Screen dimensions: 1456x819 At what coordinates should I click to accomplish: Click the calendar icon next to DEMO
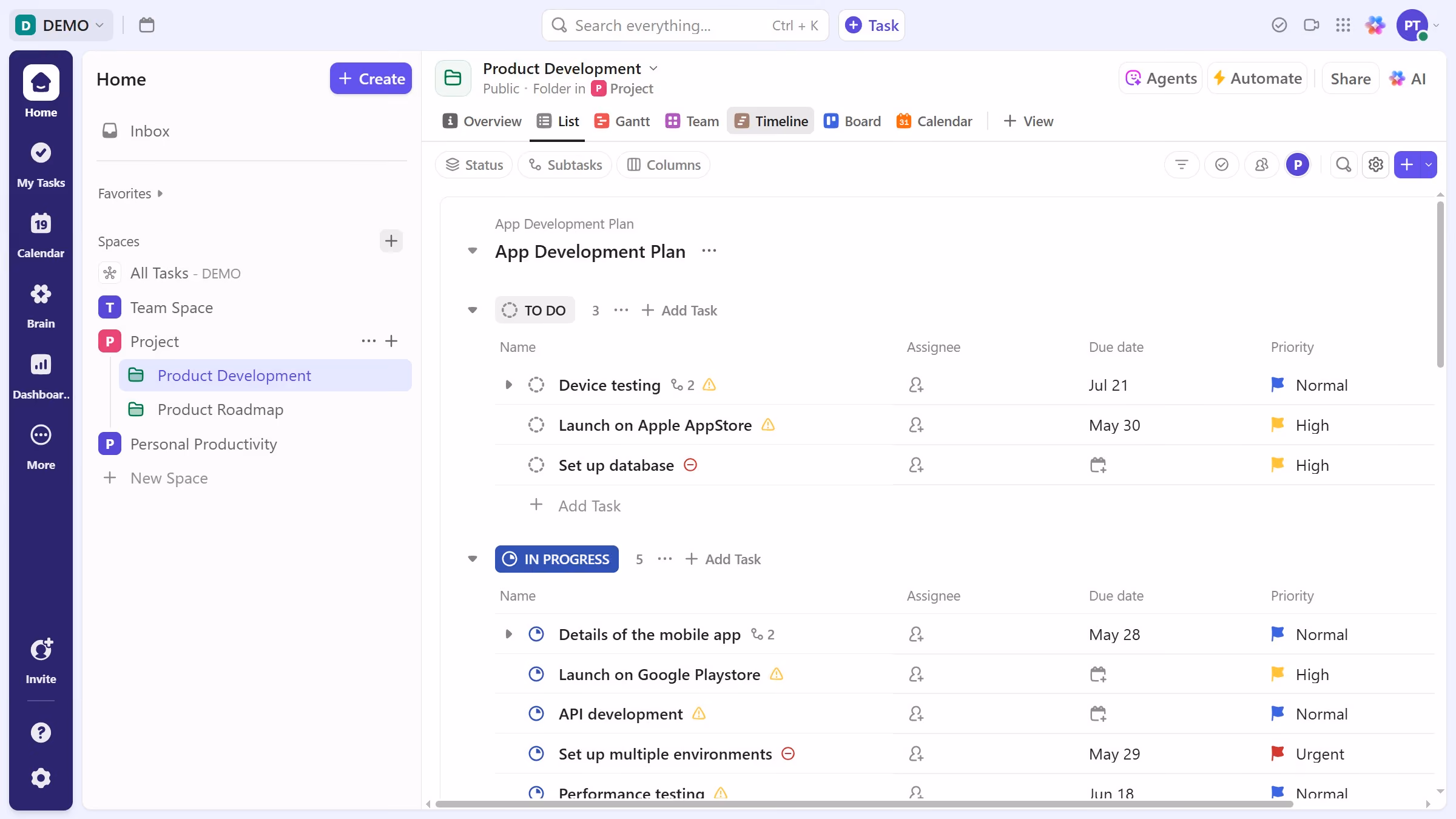click(x=147, y=25)
